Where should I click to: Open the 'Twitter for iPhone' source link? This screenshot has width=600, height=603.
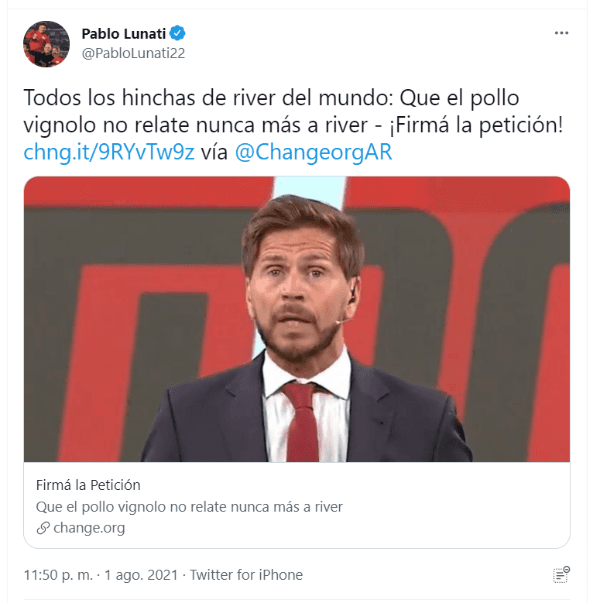(247, 575)
